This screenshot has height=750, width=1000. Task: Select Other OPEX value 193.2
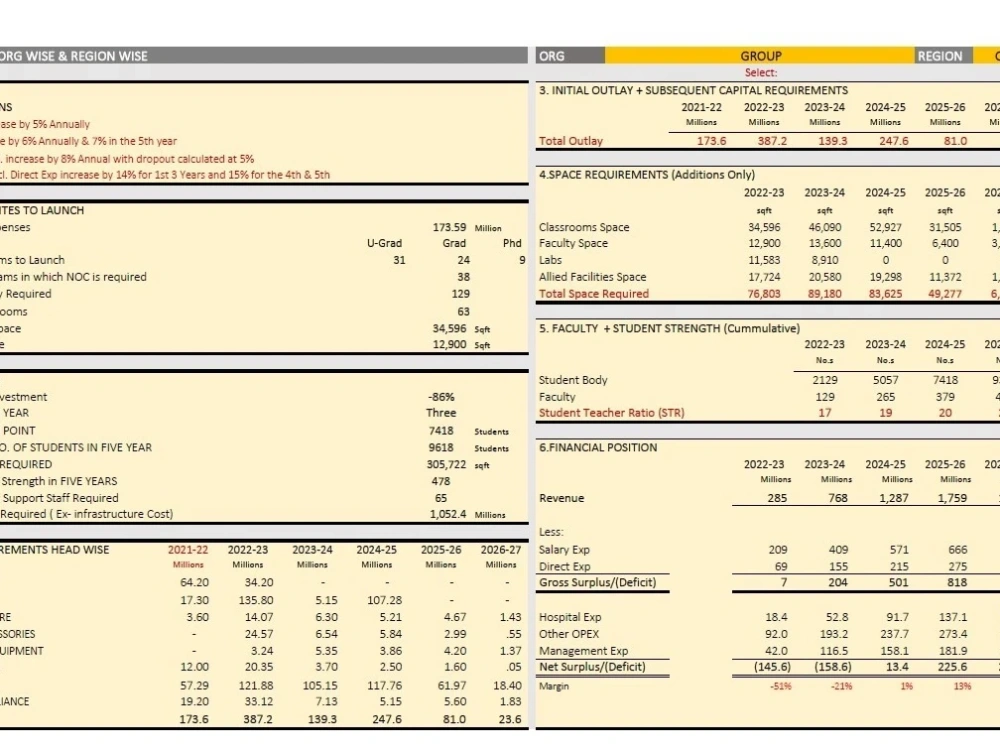tap(834, 634)
